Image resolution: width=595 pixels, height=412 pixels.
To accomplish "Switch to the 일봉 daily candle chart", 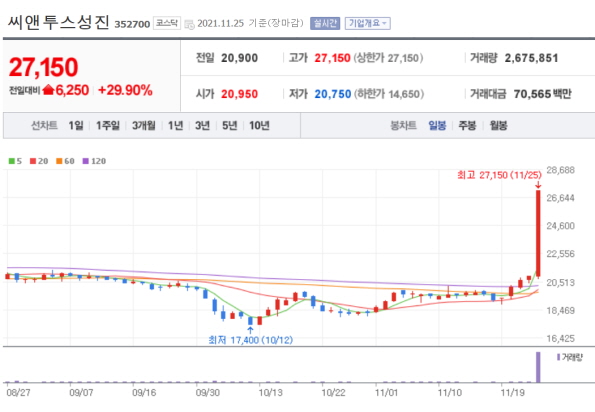I will 437,125.
